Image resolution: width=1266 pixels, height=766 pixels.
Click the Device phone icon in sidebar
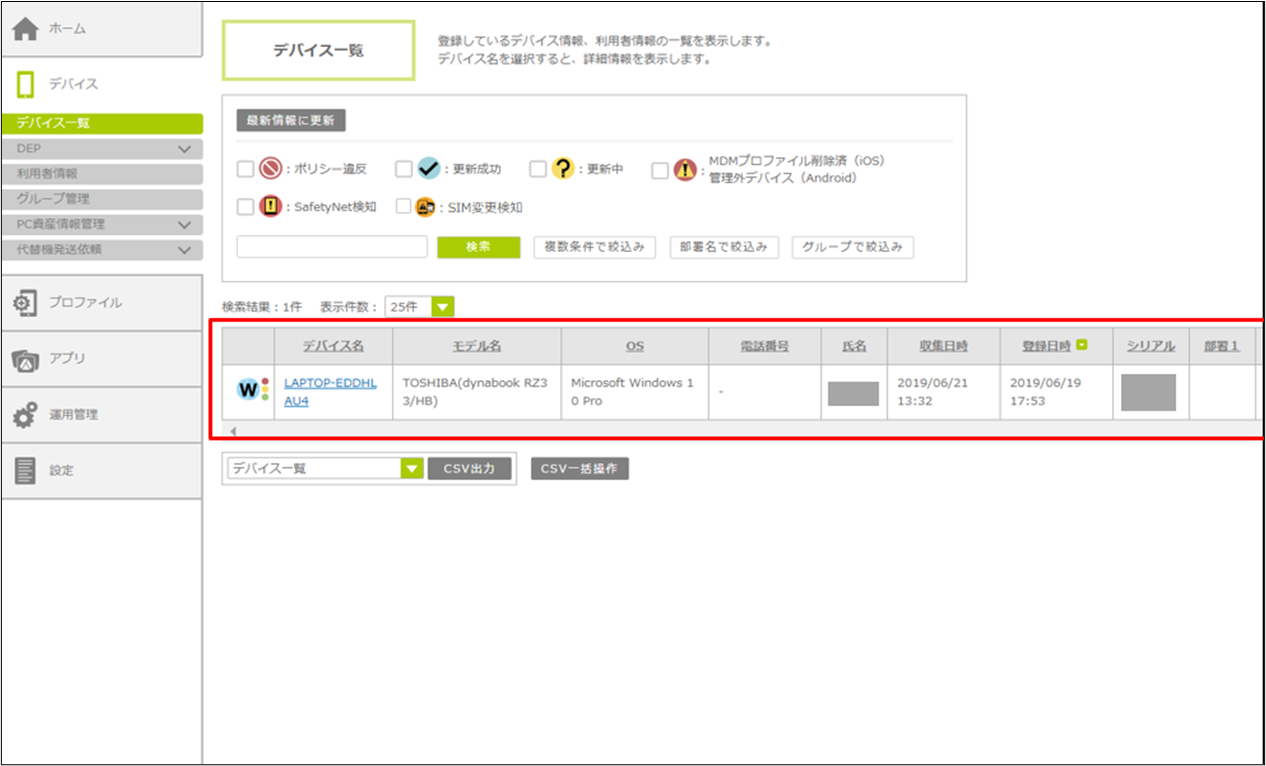point(26,85)
